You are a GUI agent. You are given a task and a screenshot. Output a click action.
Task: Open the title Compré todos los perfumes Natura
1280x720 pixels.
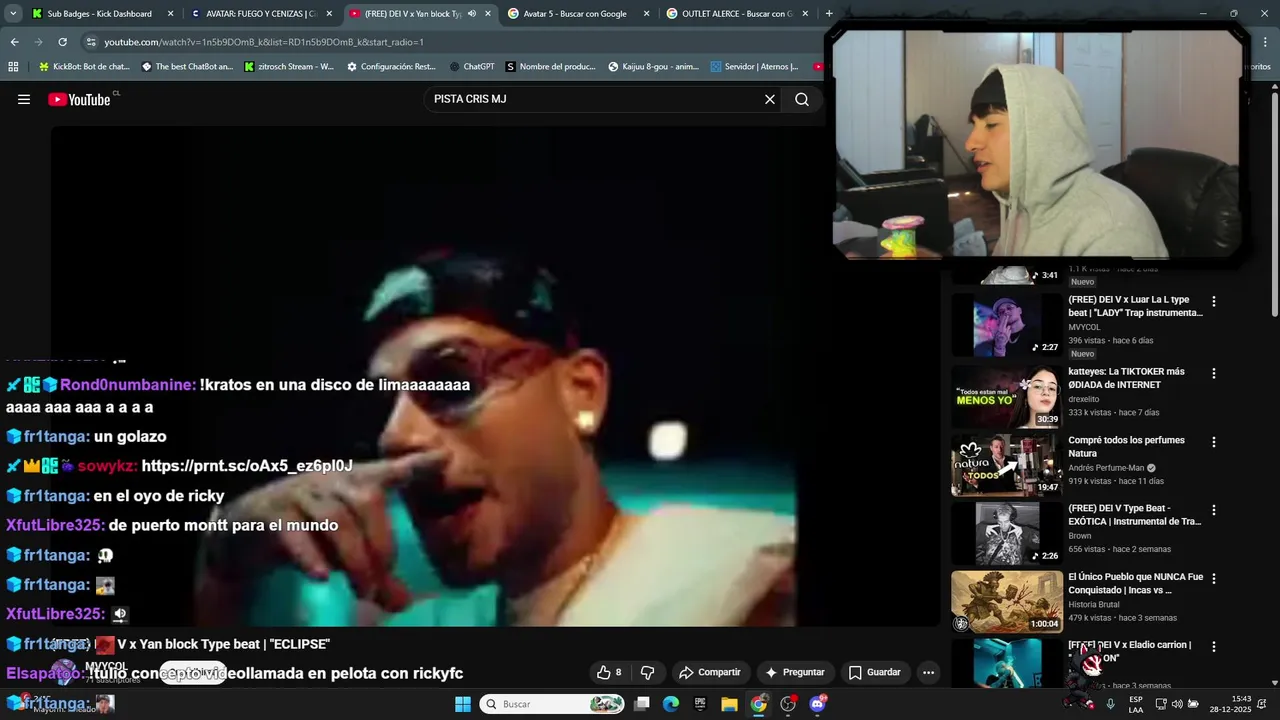1126,446
